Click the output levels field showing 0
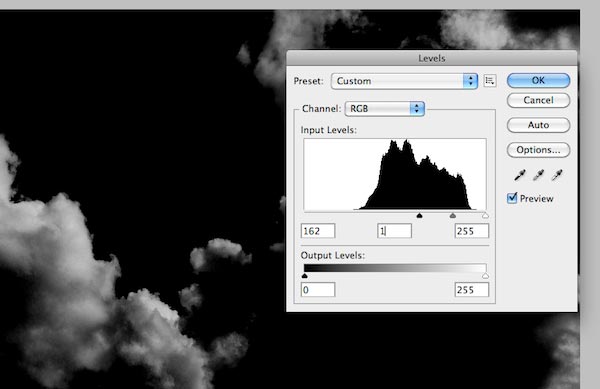The width and height of the screenshot is (600, 389). [x=318, y=290]
